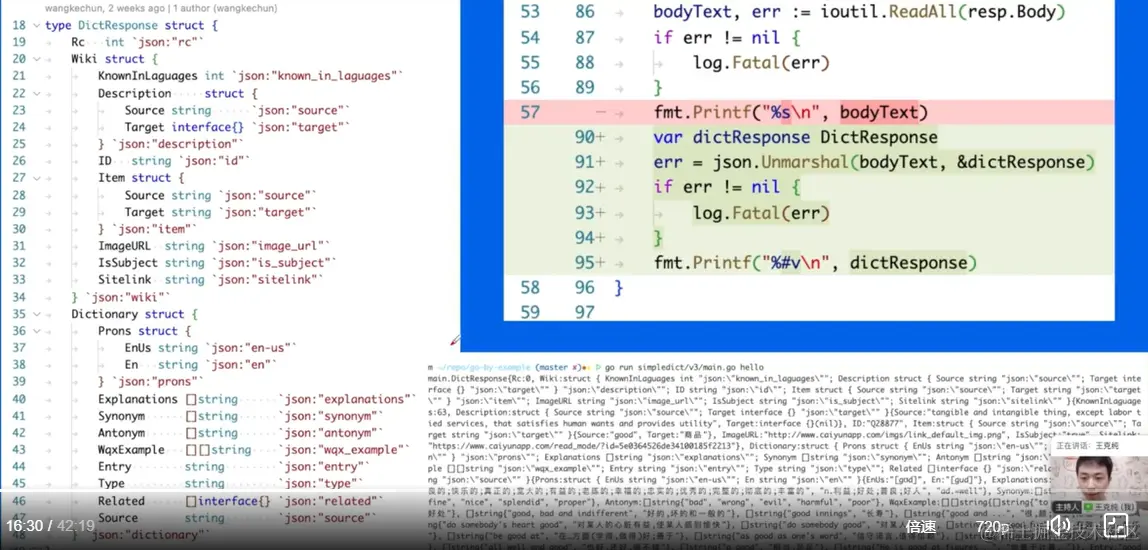Screen dimensions: 1148x550
Task: Click the go run simpledict/v3/main.go hello command
Action: click(x=684, y=367)
